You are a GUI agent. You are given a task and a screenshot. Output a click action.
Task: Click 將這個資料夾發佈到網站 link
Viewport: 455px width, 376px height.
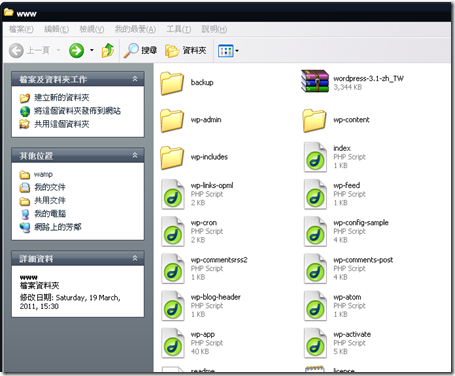[x=77, y=111]
